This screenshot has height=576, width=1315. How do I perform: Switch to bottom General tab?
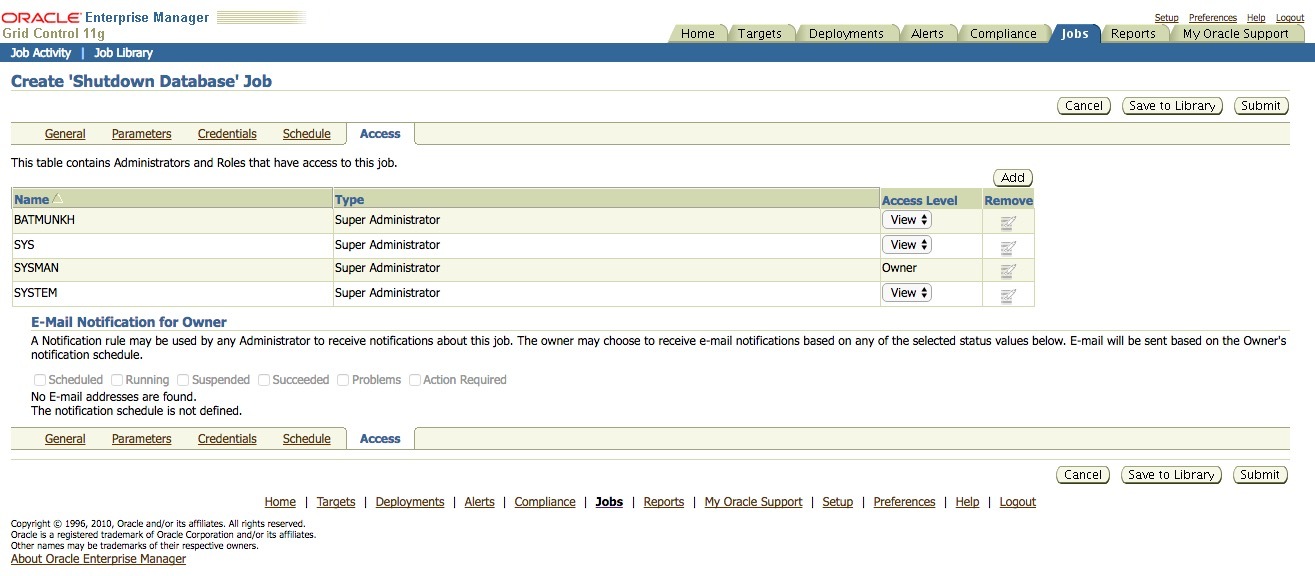65,439
